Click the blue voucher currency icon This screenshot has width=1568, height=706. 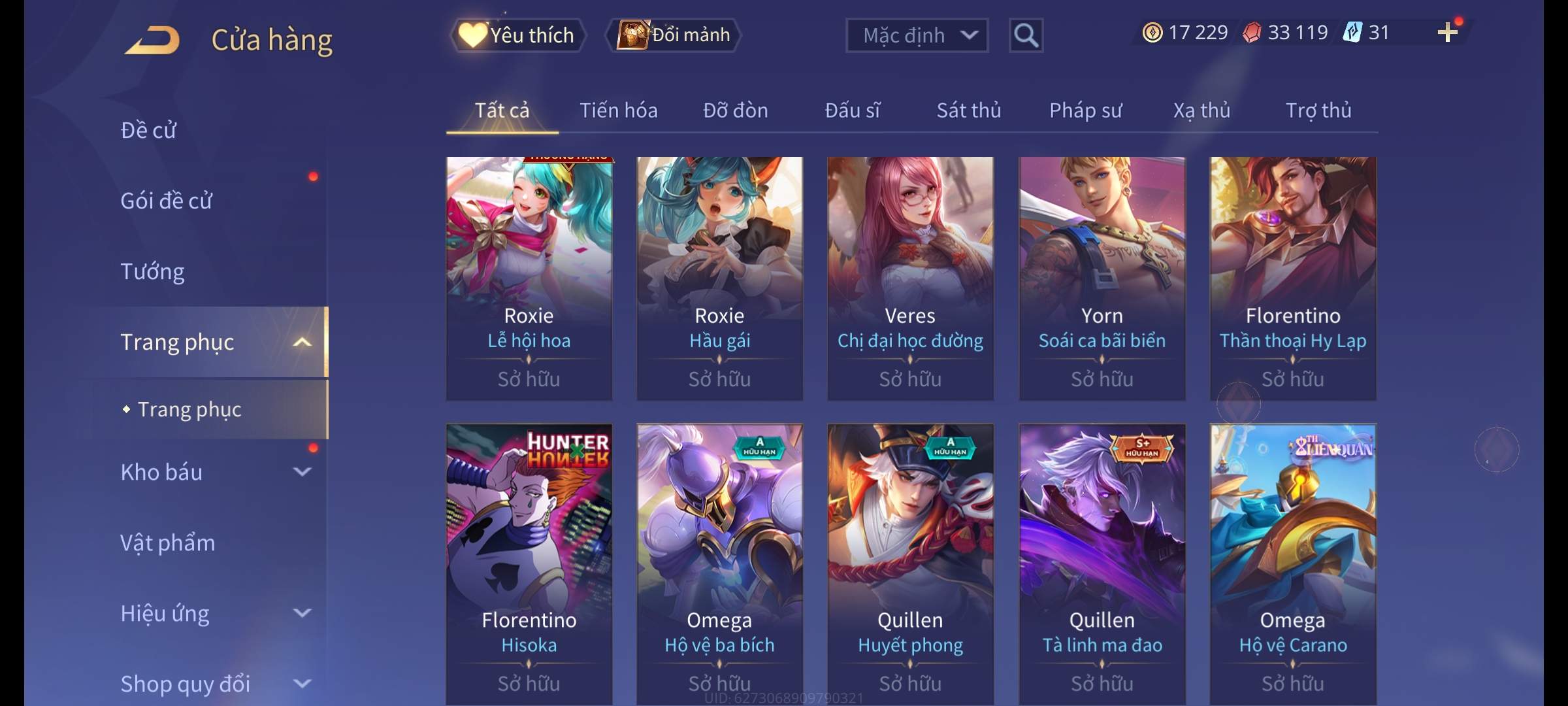click(1352, 33)
